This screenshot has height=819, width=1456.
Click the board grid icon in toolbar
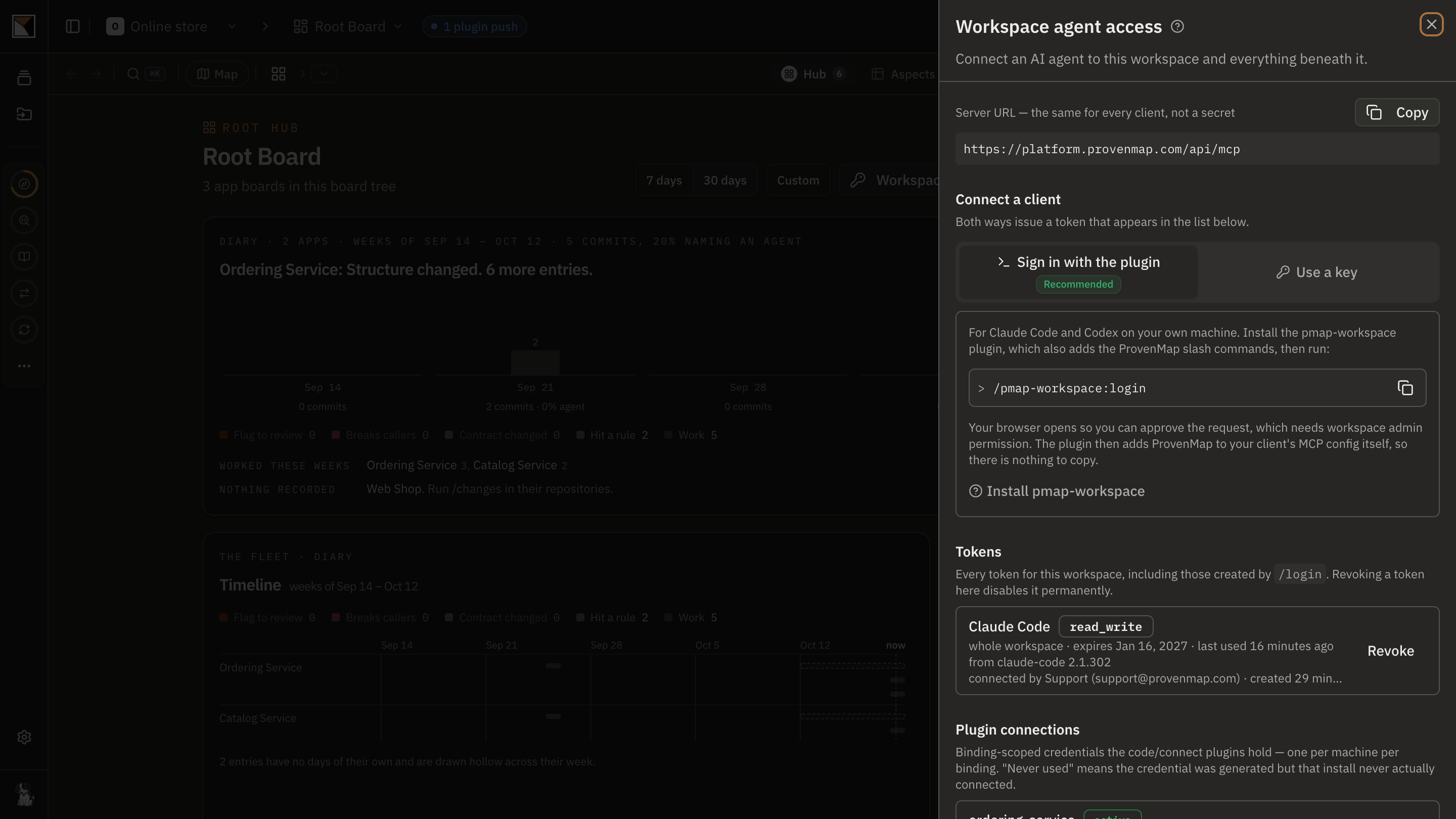coord(279,74)
